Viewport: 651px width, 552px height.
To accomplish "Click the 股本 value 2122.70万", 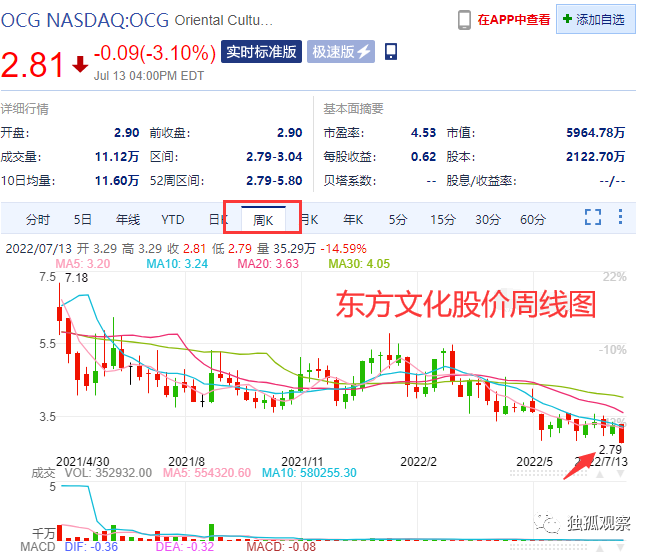I will [595, 157].
